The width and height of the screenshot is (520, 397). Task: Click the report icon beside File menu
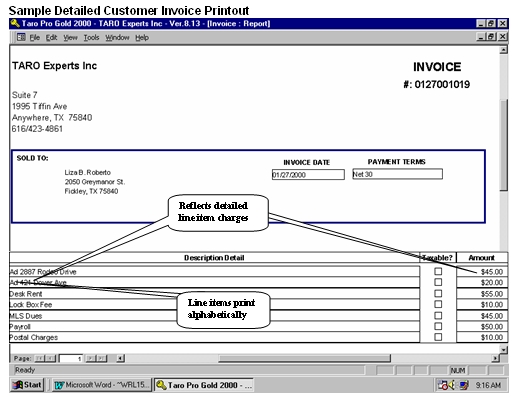pyautogui.click(x=21, y=37)
